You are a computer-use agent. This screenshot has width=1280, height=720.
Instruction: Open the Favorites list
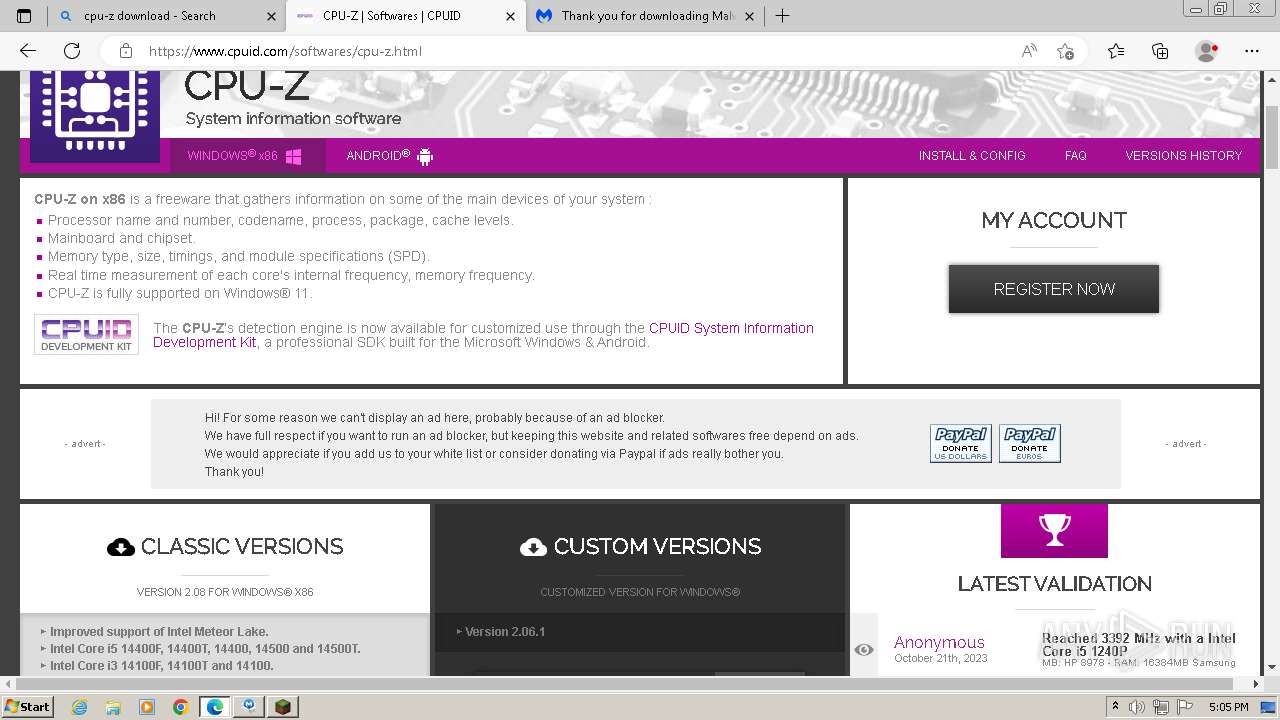click(x=1116, y=51)
